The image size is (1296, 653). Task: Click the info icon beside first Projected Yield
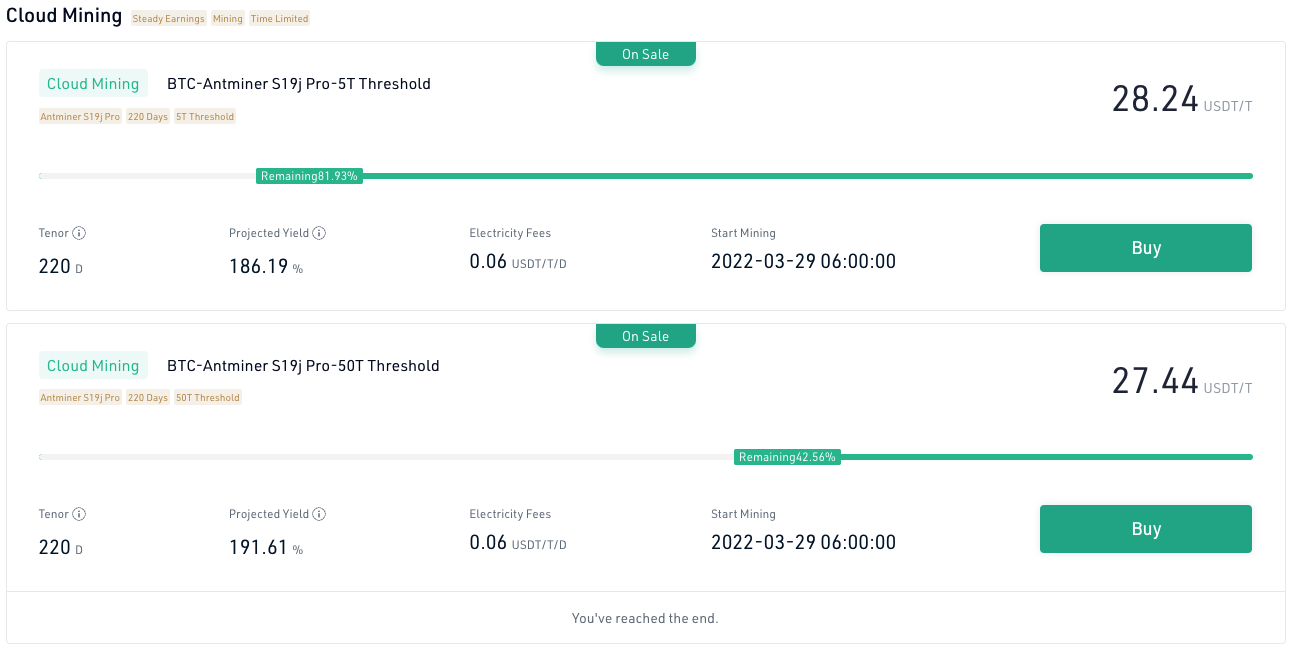(319, 233)
